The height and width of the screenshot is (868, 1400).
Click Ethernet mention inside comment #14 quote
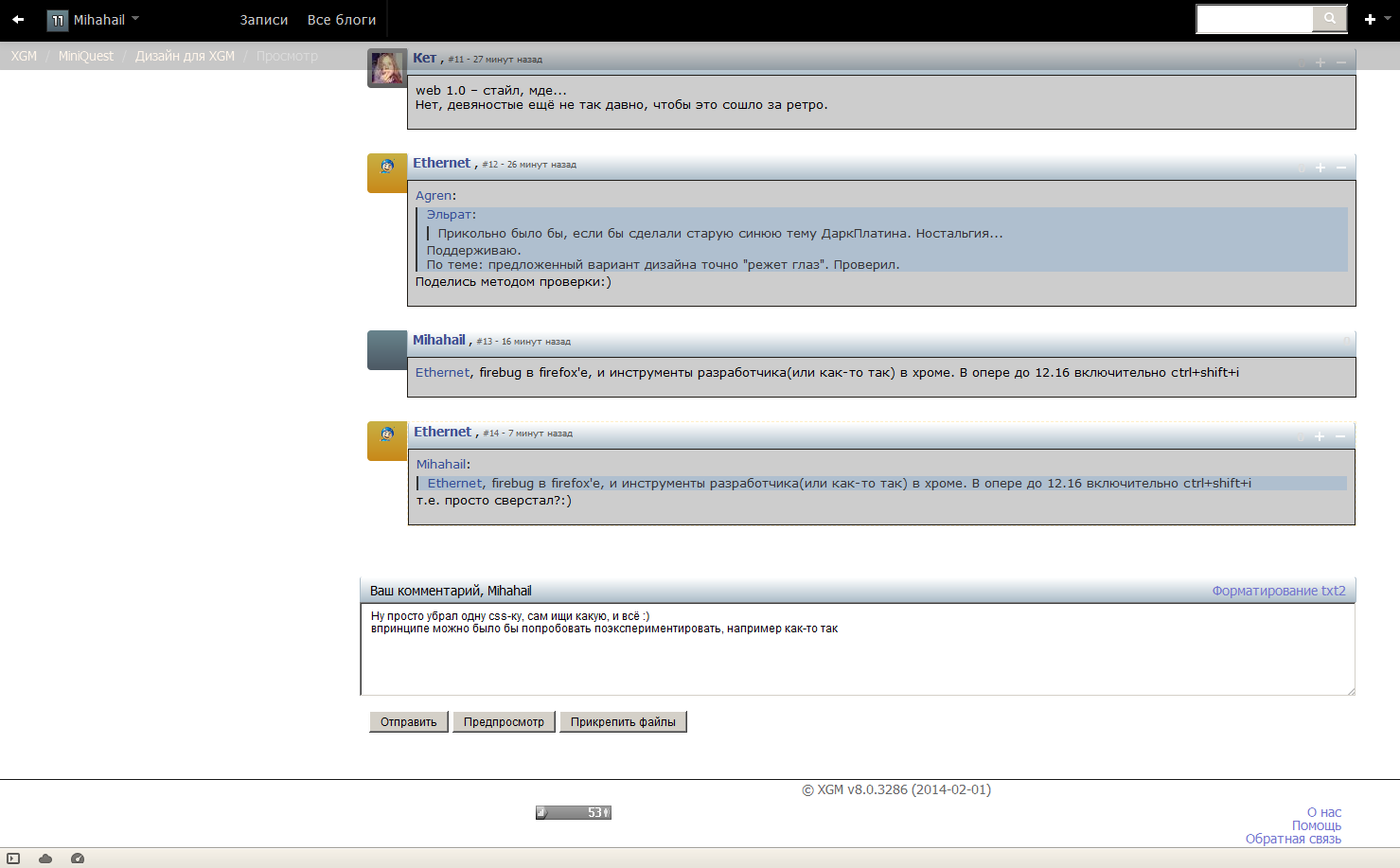pos(455,484)
